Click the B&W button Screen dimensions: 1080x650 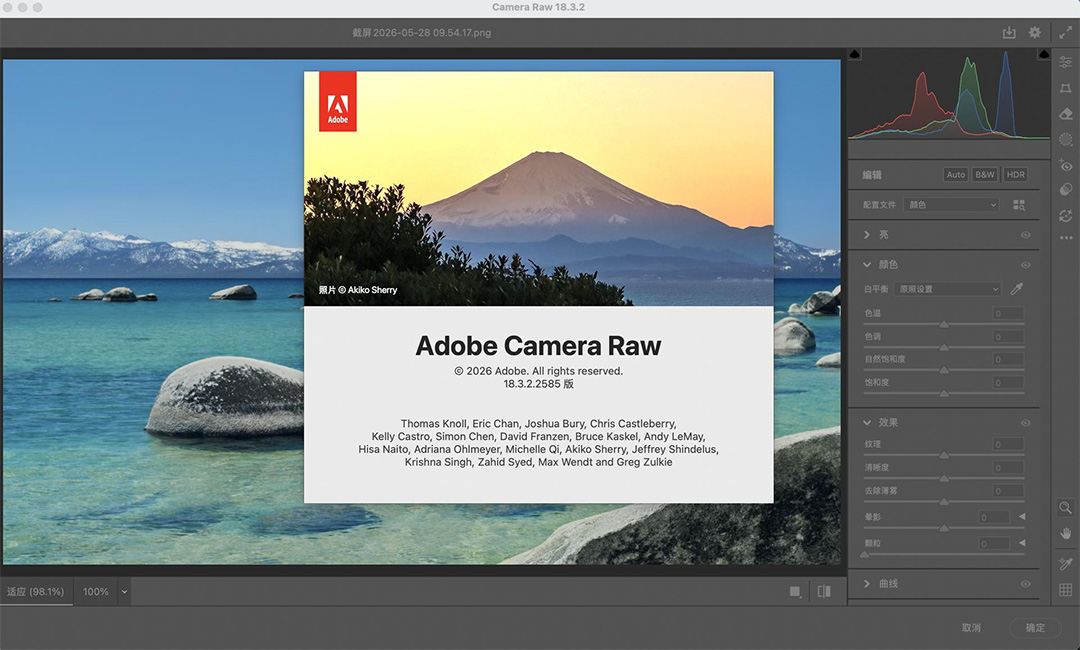pyautogui.click(x=985, y=175)
